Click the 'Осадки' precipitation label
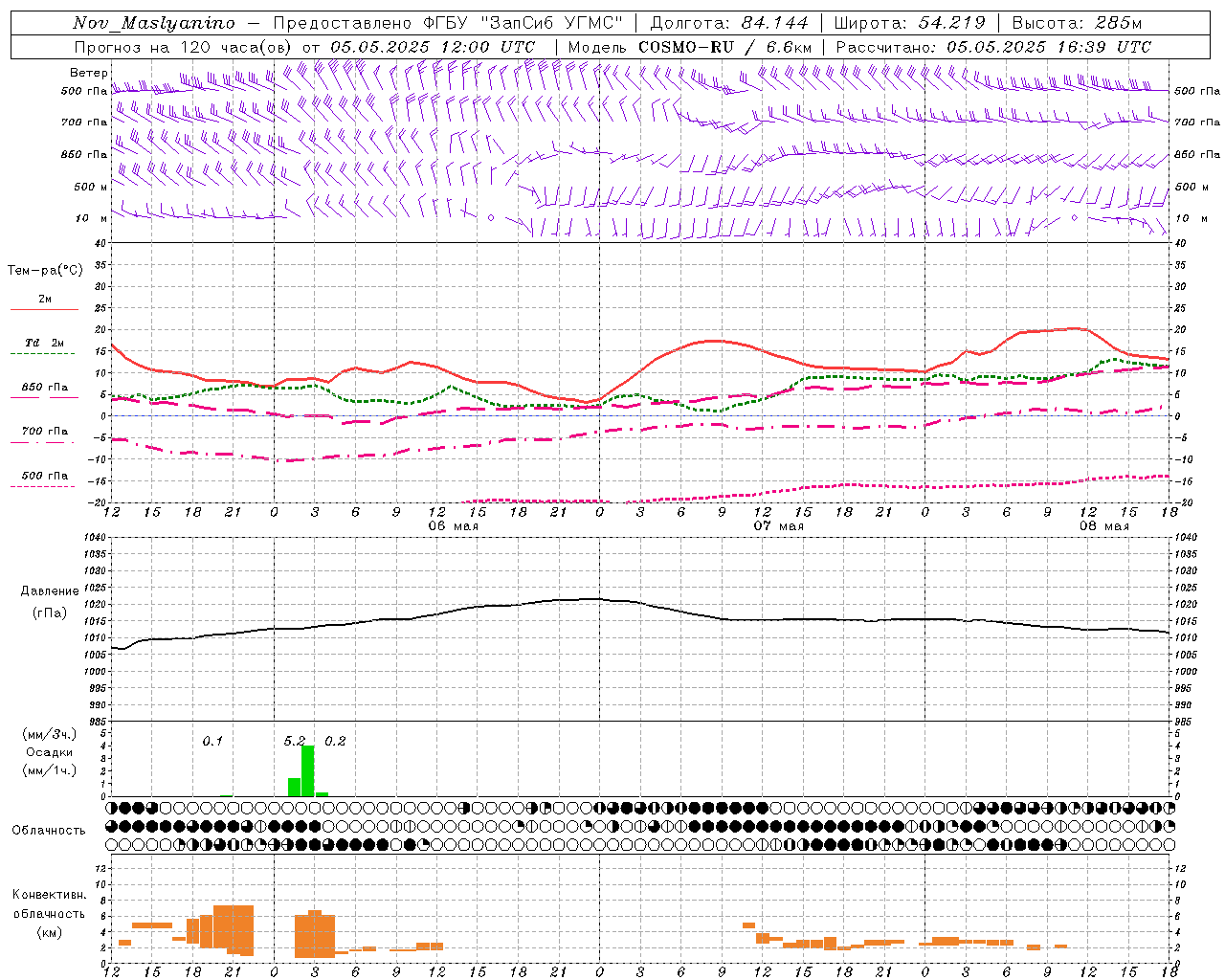 coord(50,752)
